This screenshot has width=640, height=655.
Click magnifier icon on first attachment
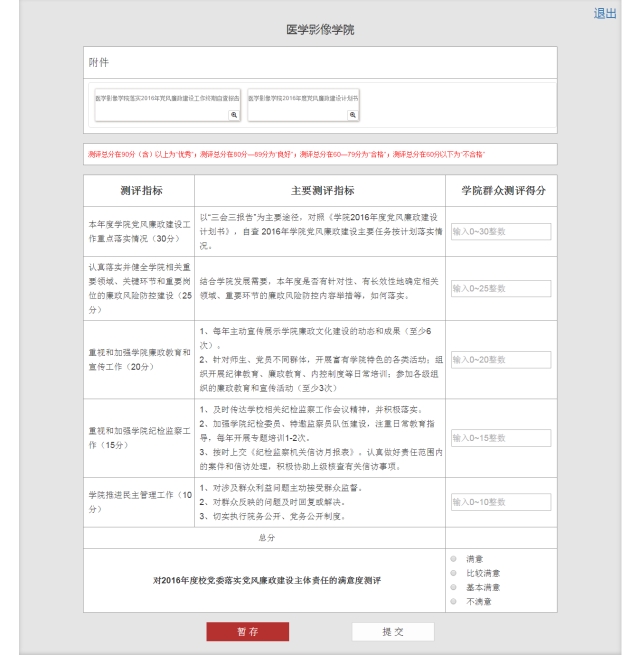point(234,115)
